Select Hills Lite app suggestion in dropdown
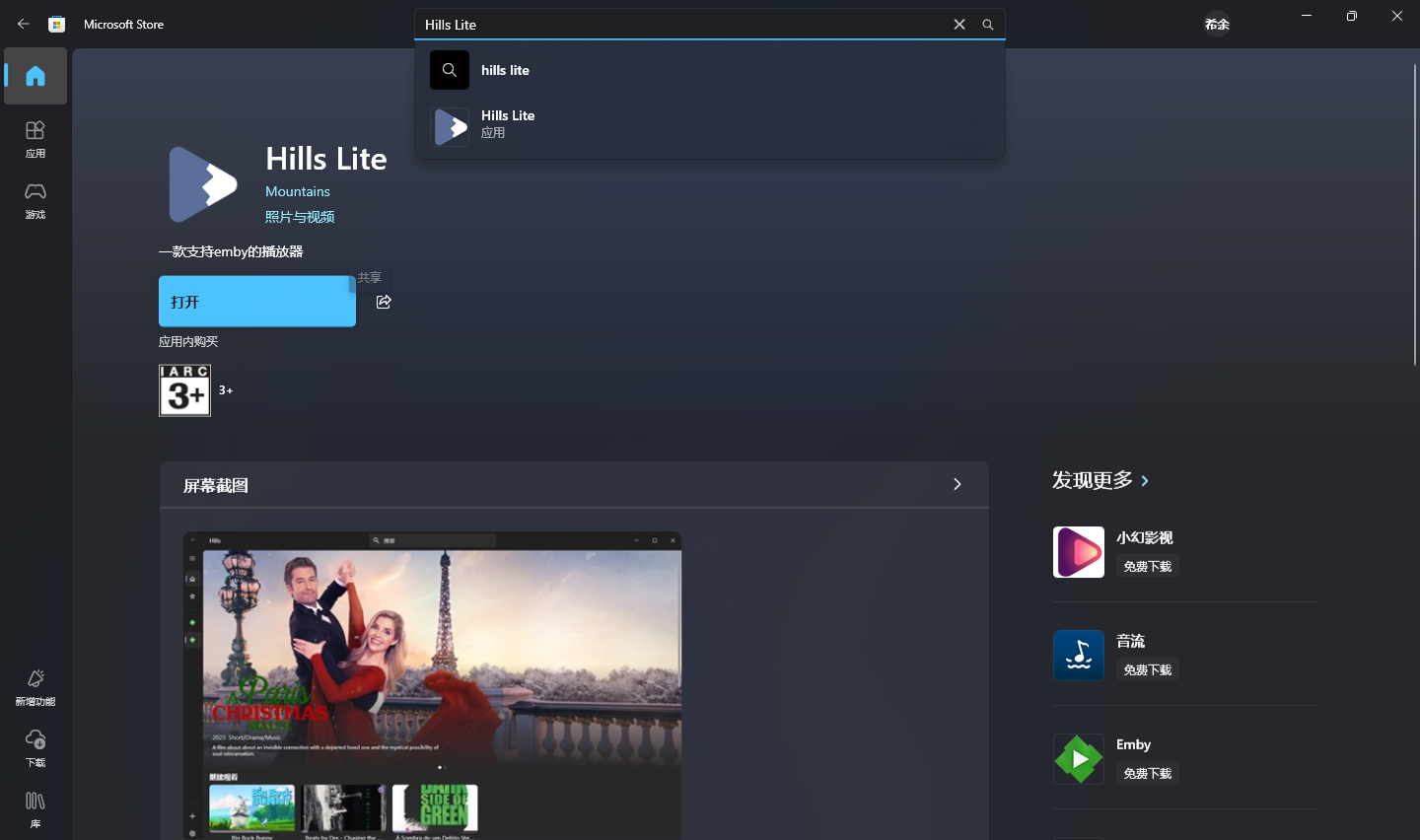The height and width of the screenshot is (840, 1420). coord(508,123)
